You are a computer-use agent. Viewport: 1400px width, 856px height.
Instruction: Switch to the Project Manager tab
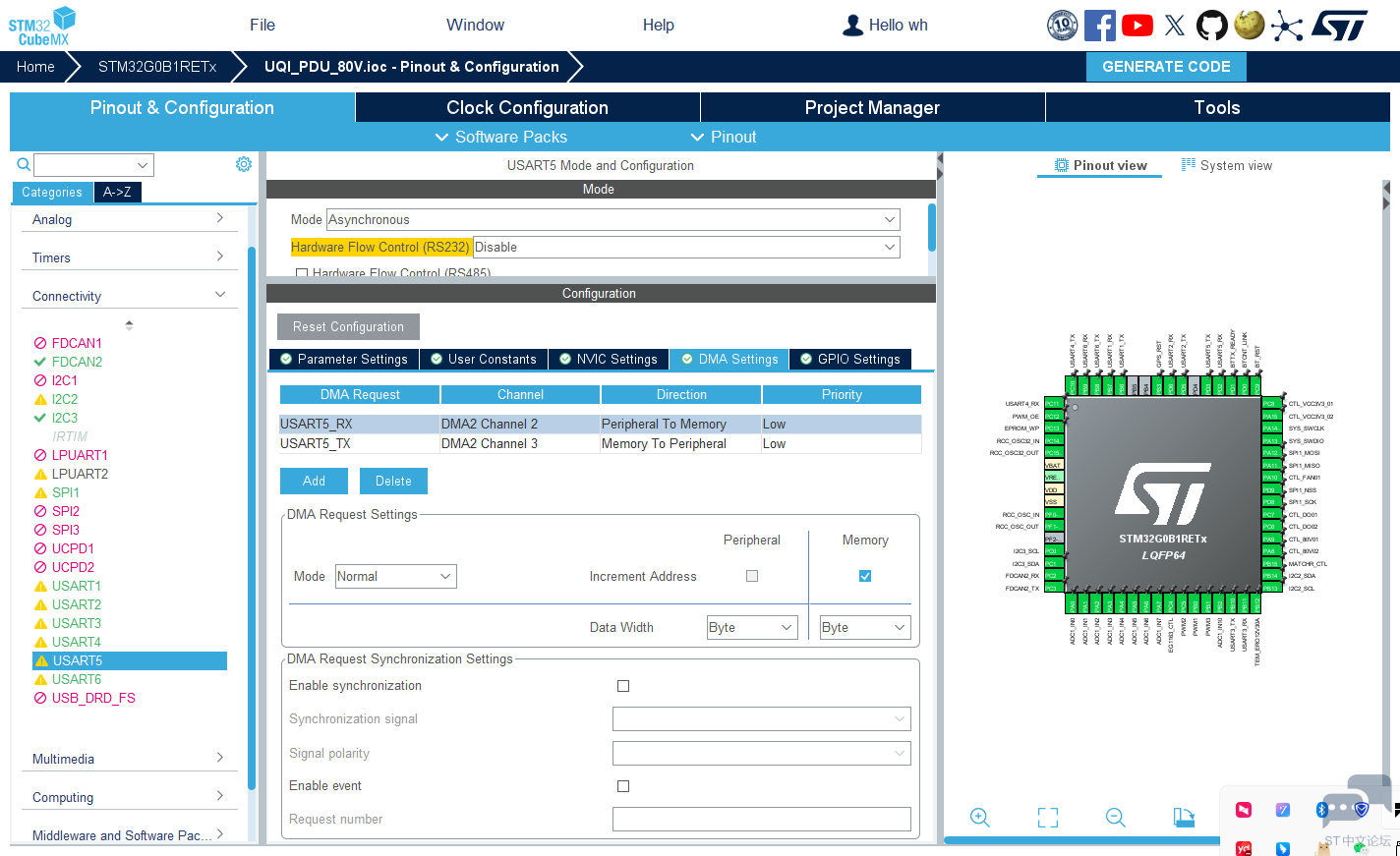872,108
